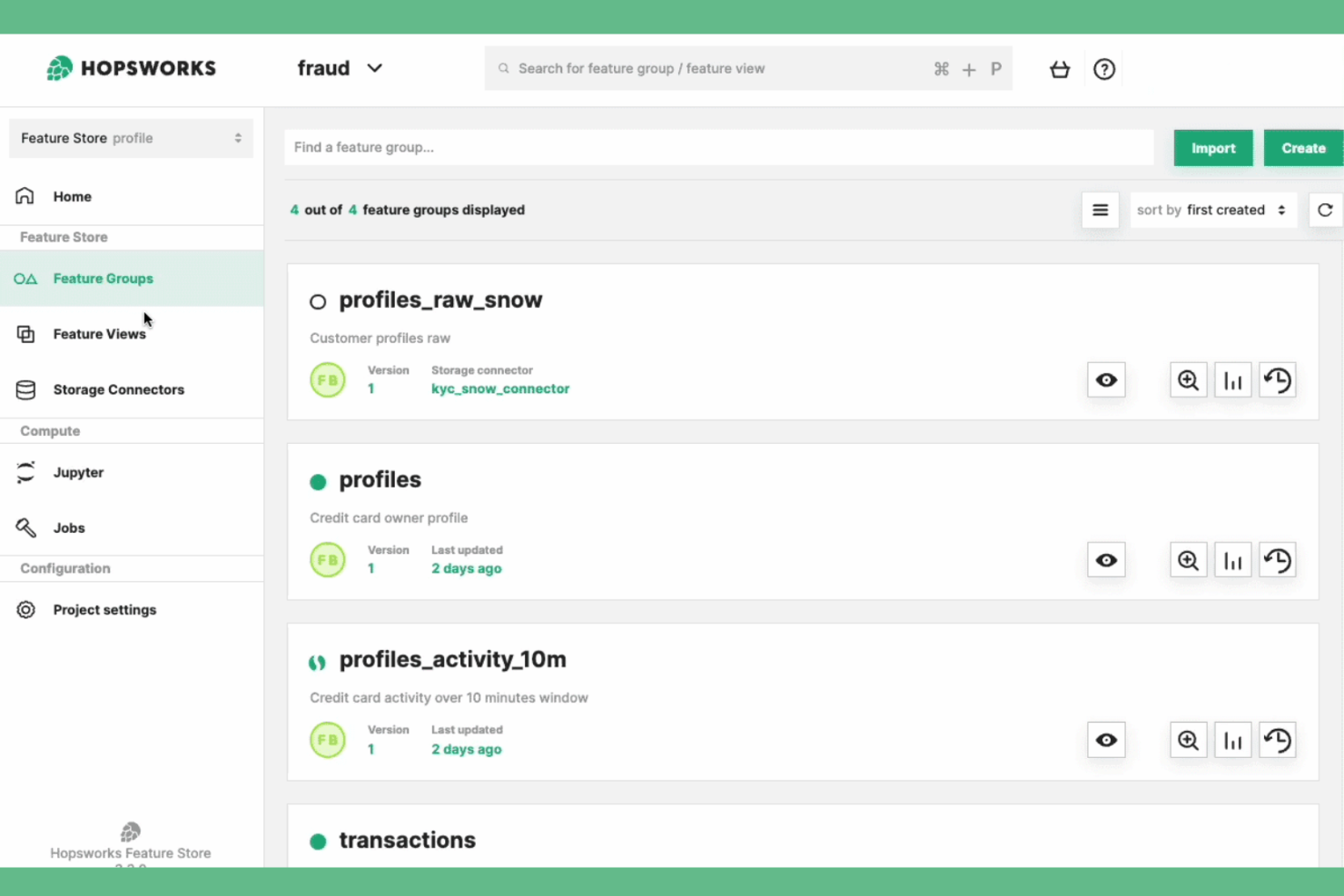Screen dimensions: 1344x896
Task: Click the magnifier icon for profiles_activity_10m
Action: pos(1188,740)
